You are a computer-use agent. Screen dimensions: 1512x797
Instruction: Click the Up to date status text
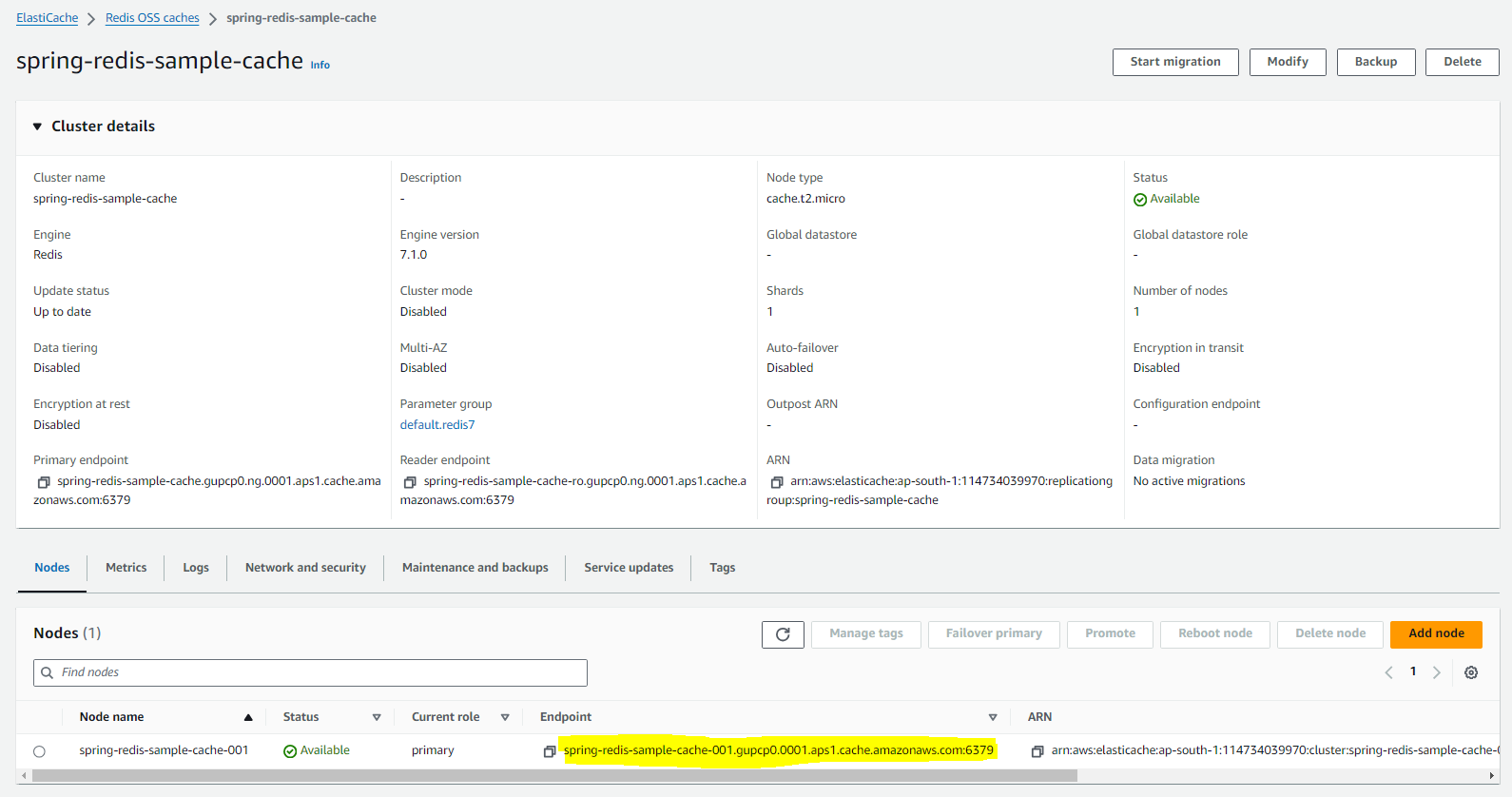63,312
